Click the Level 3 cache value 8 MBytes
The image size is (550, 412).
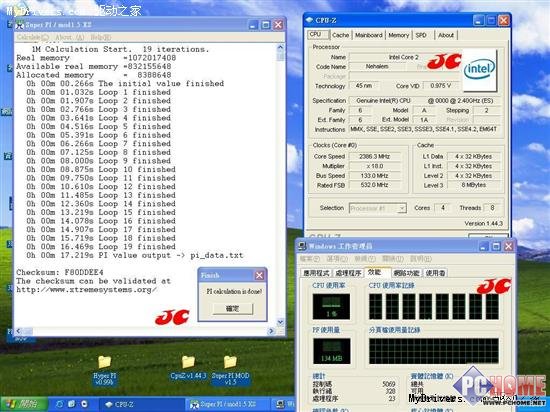click(474, 185)
